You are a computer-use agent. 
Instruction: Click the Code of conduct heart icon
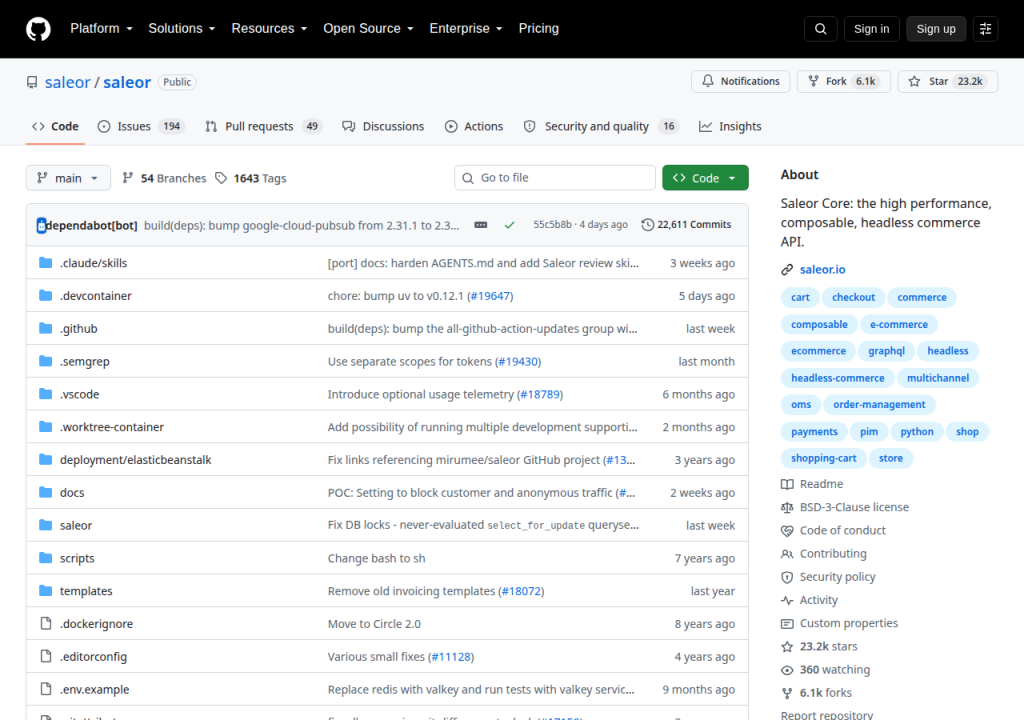click(787, 531)
